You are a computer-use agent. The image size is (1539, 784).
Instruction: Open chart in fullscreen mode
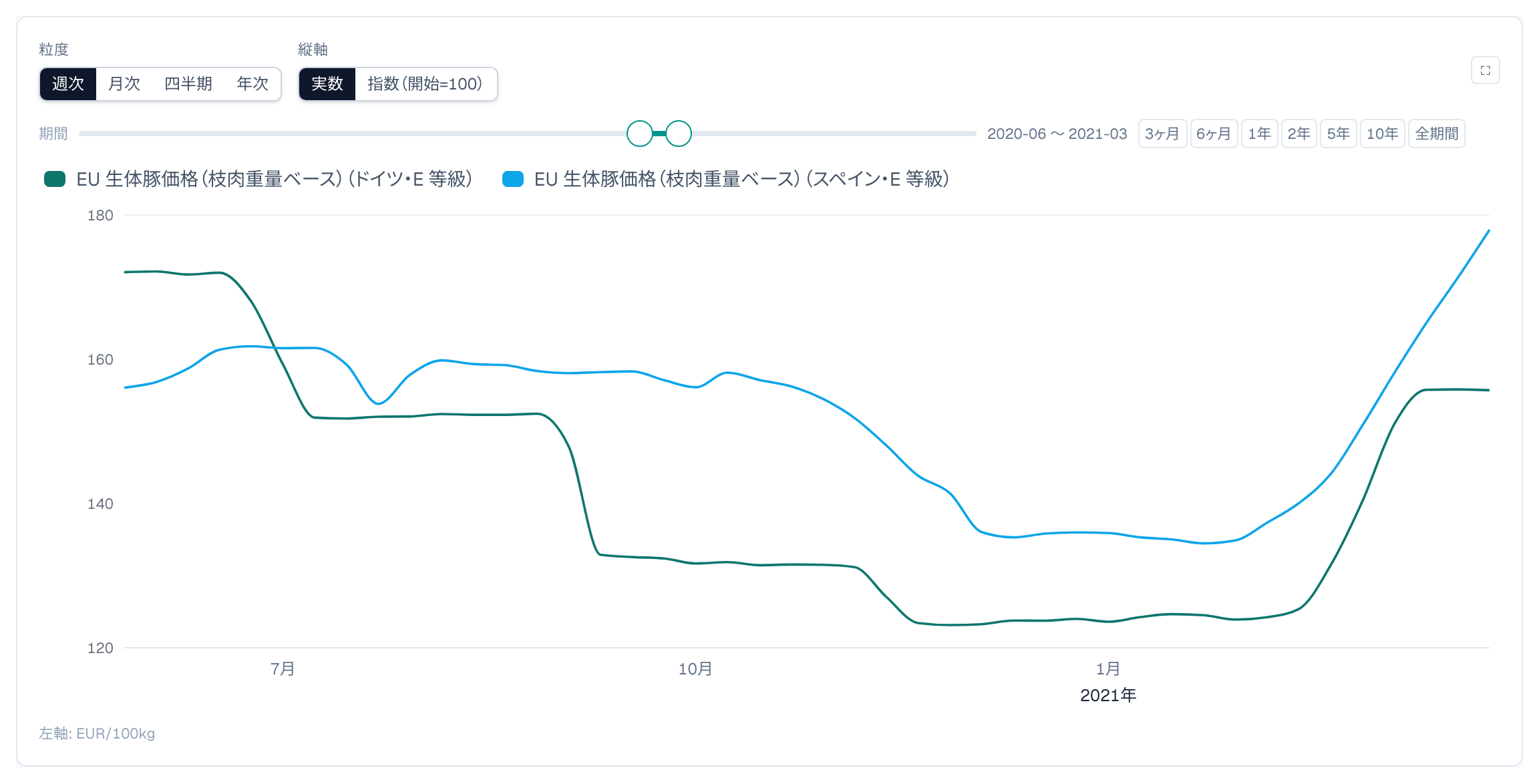(x=1485, y=70)
